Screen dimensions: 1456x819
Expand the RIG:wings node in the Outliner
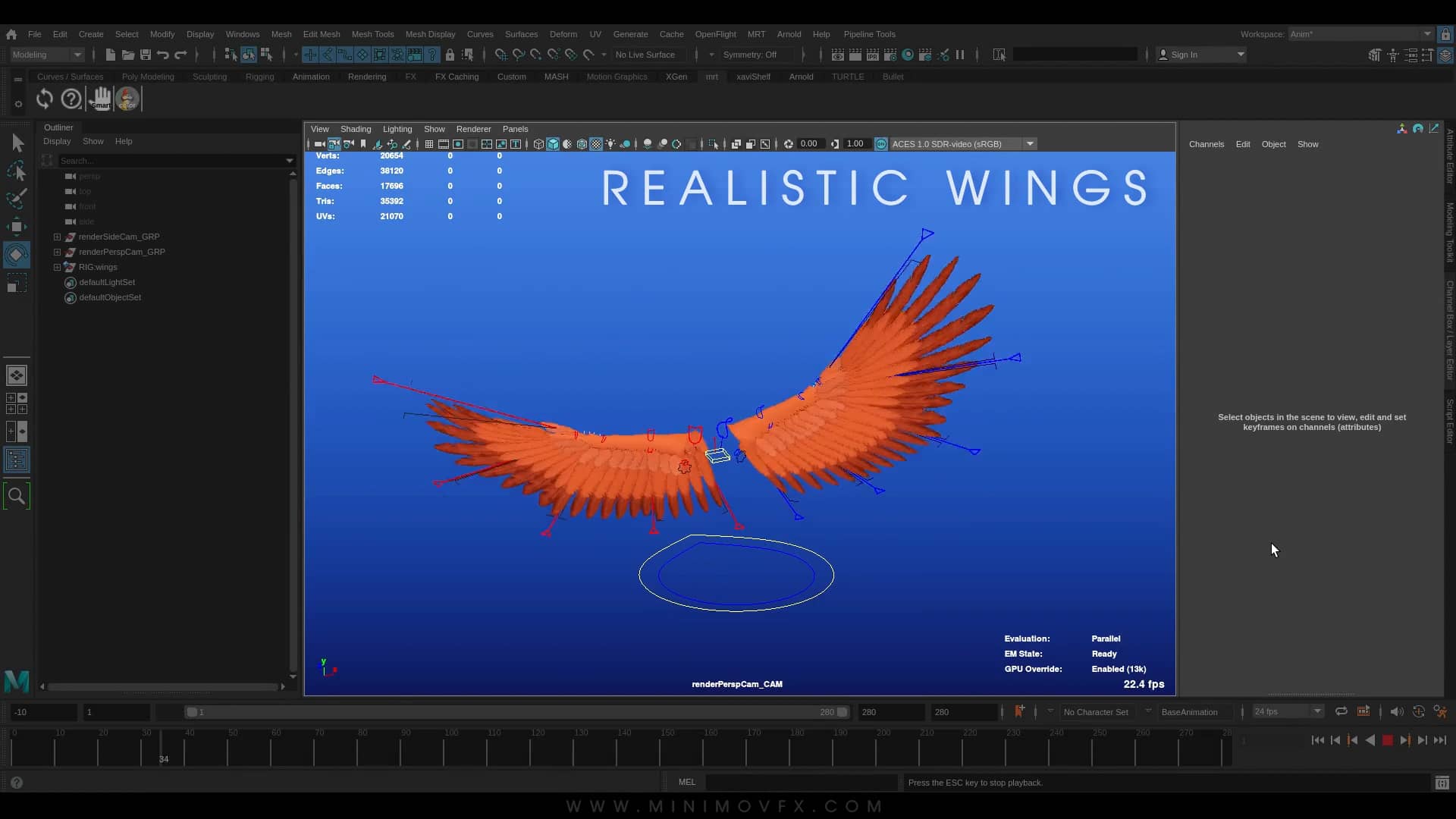pyautogui.click(x=57, y=267)
